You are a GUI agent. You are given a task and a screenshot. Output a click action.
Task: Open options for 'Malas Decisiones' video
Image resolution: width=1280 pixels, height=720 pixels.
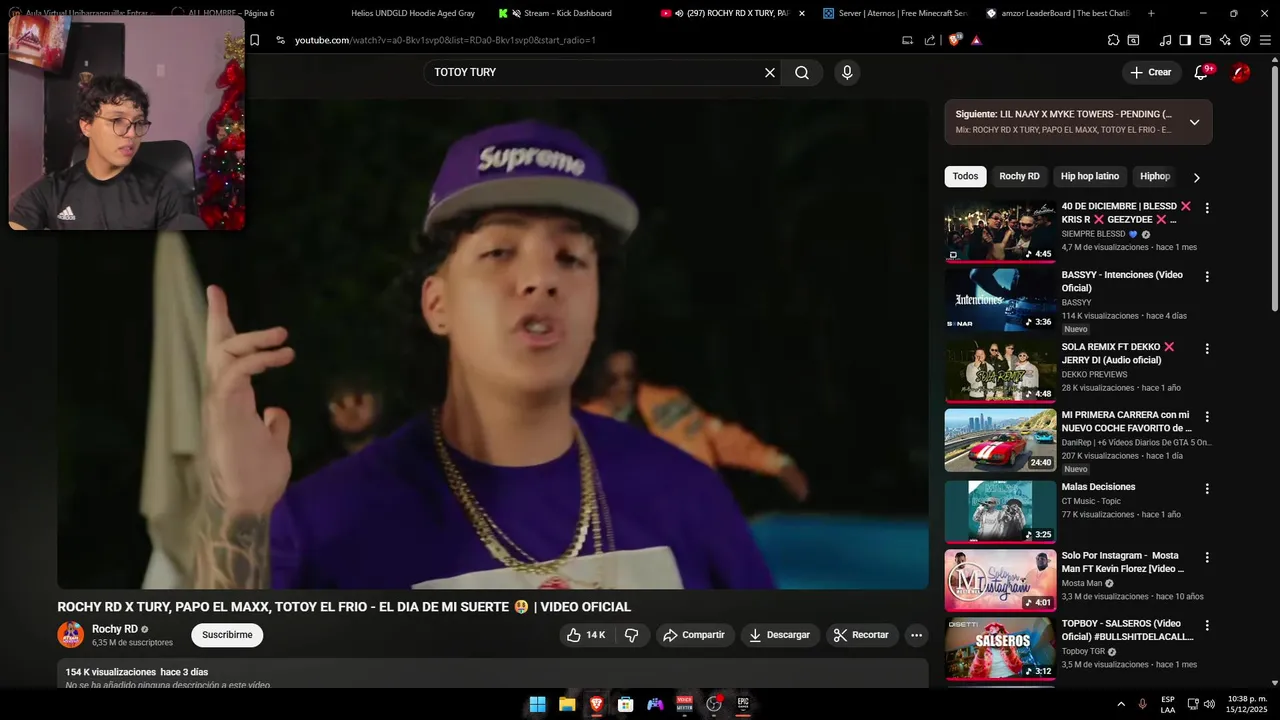(x=1207, y=489)
